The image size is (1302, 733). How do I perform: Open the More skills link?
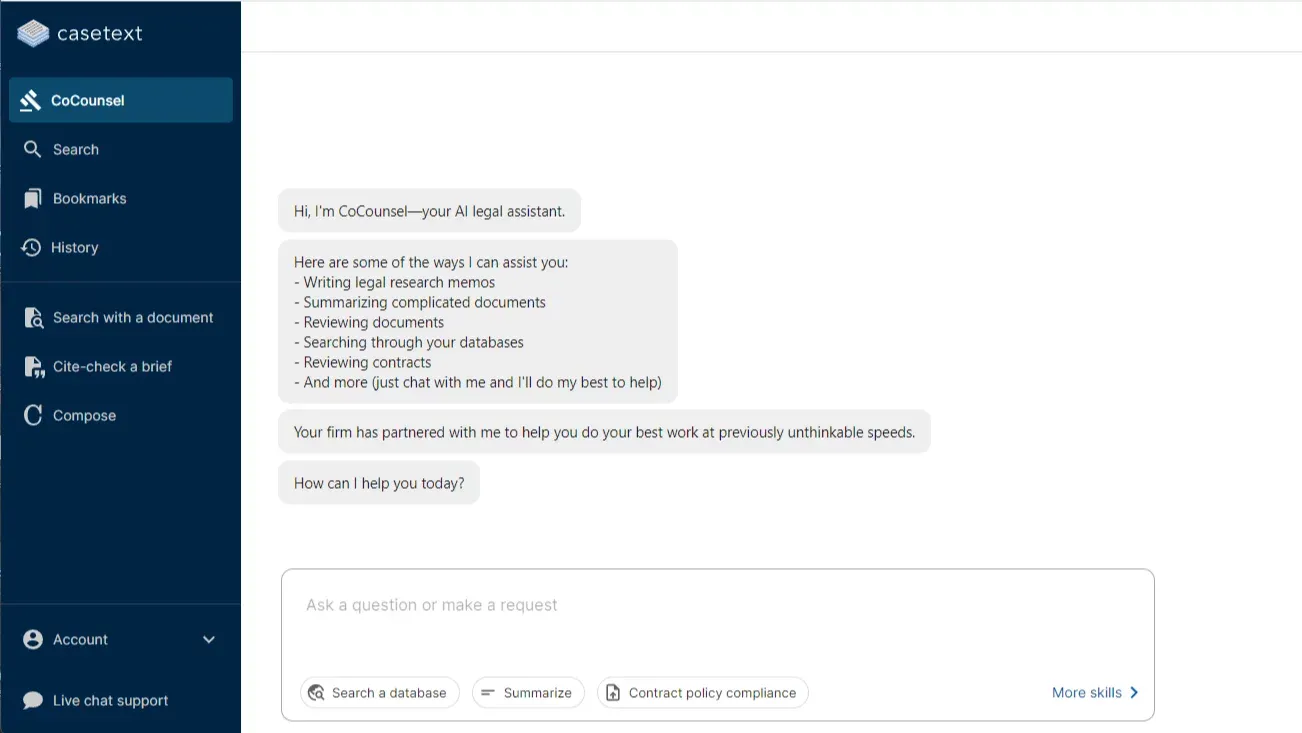pyautogui.click(x=1095, y=692)
